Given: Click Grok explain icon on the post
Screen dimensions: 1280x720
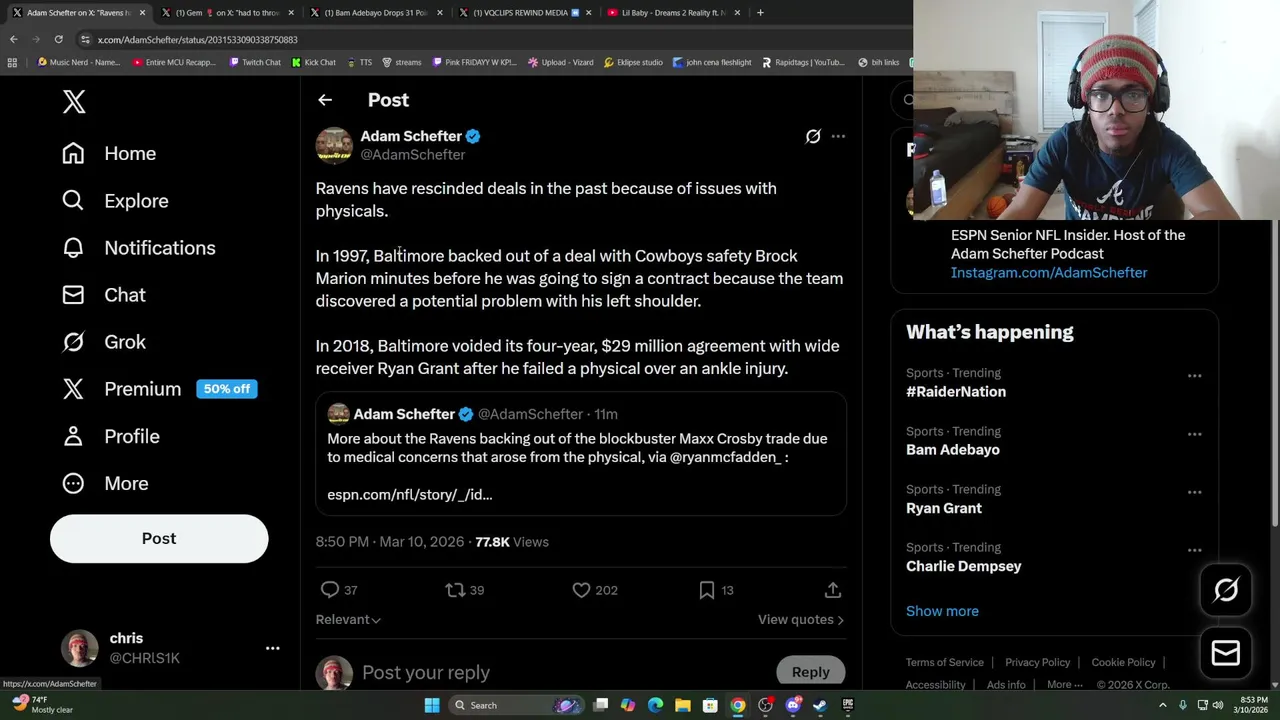Looking at the screenshot, I should tap(813, 136).
